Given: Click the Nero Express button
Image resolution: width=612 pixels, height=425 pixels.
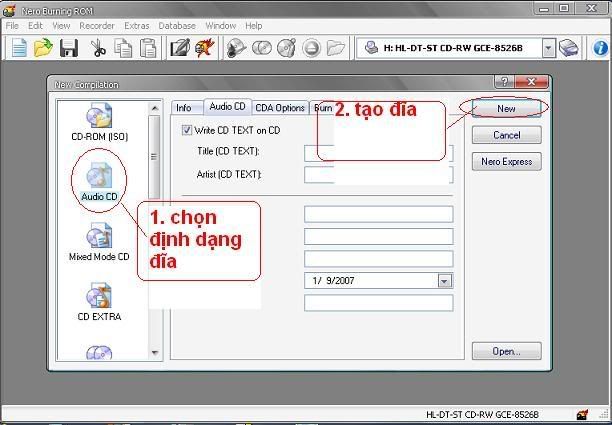Looking at the screenshot, I should click(507, 162).
